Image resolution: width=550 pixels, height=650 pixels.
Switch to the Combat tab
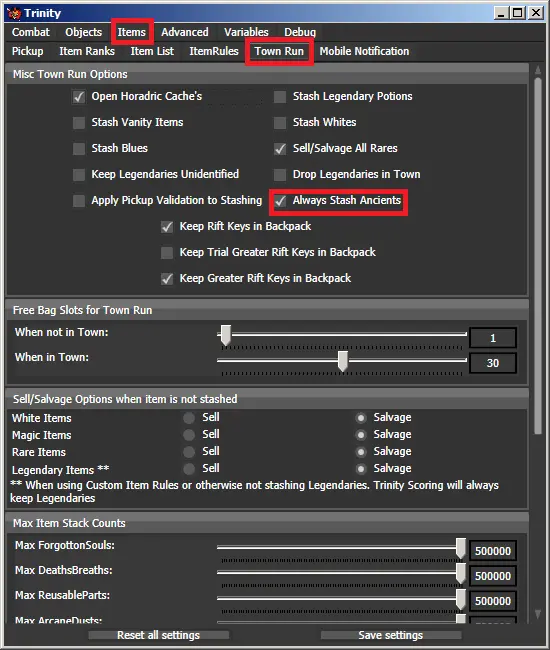(x=31, y=32)
